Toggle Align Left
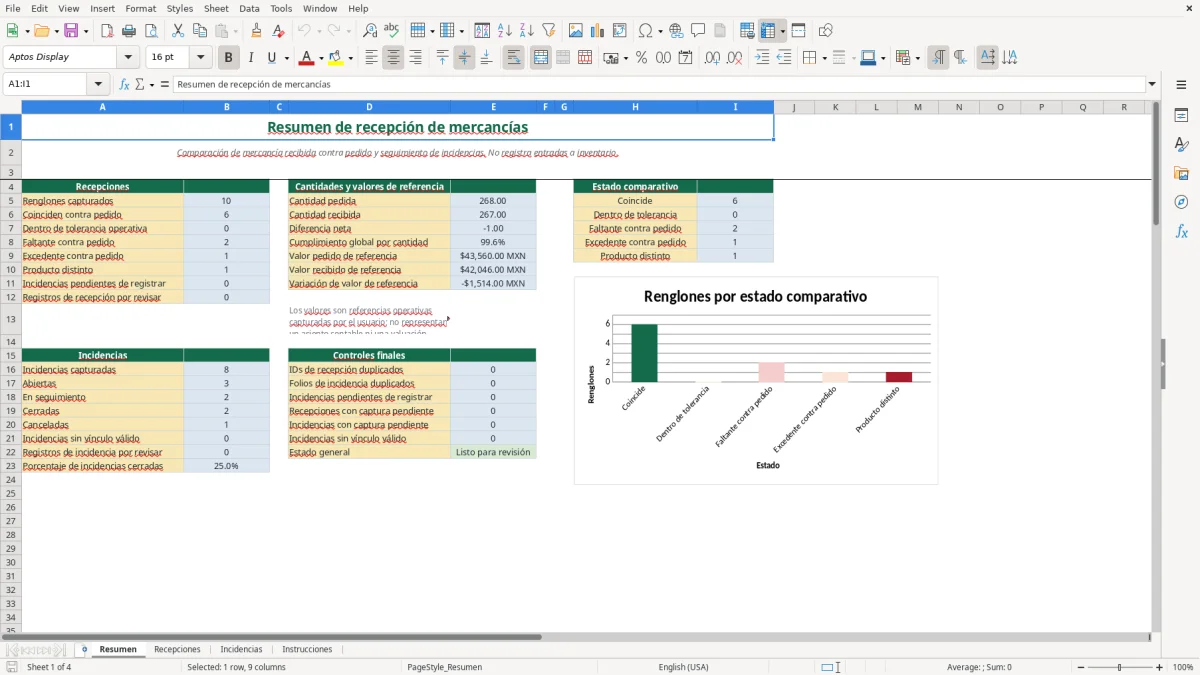The width and height of the screenshot is (1200, 675). [371, 58]
